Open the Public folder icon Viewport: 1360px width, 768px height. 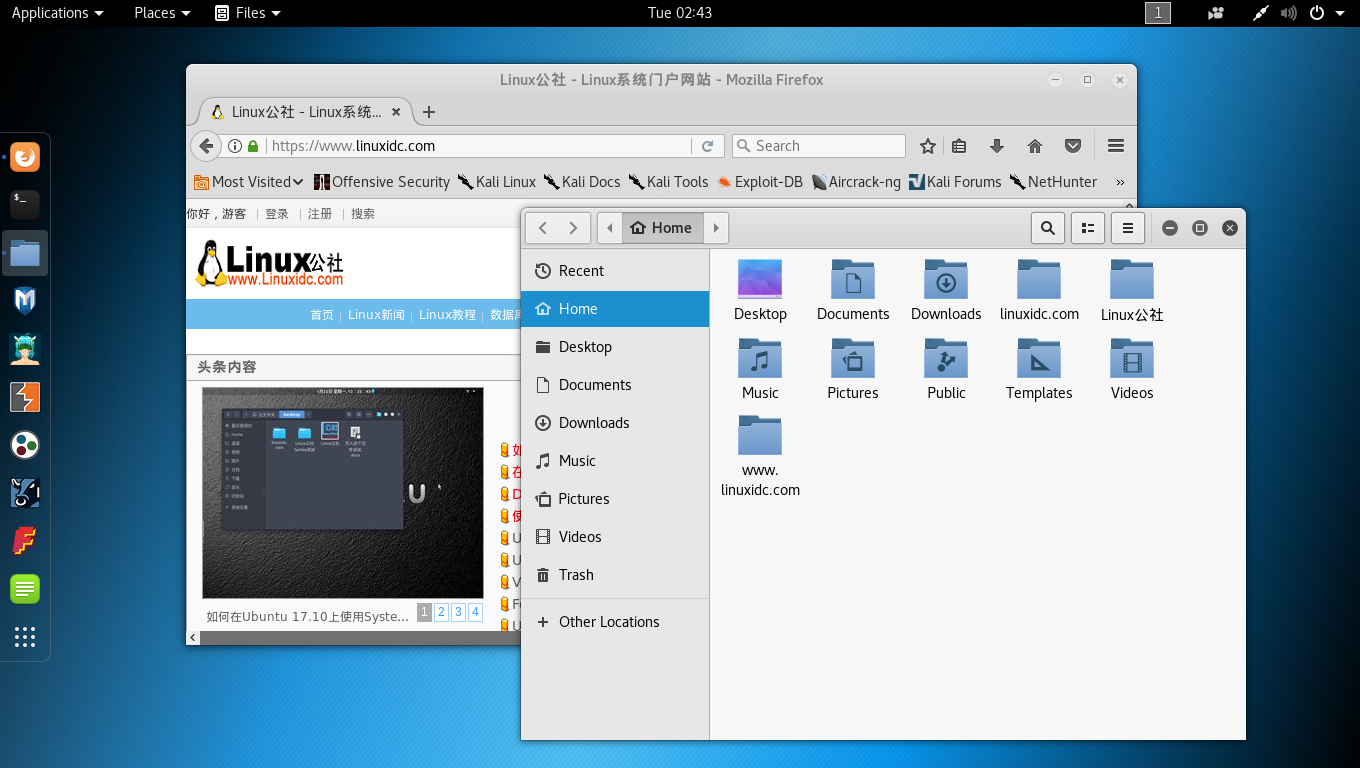[946, 358]
